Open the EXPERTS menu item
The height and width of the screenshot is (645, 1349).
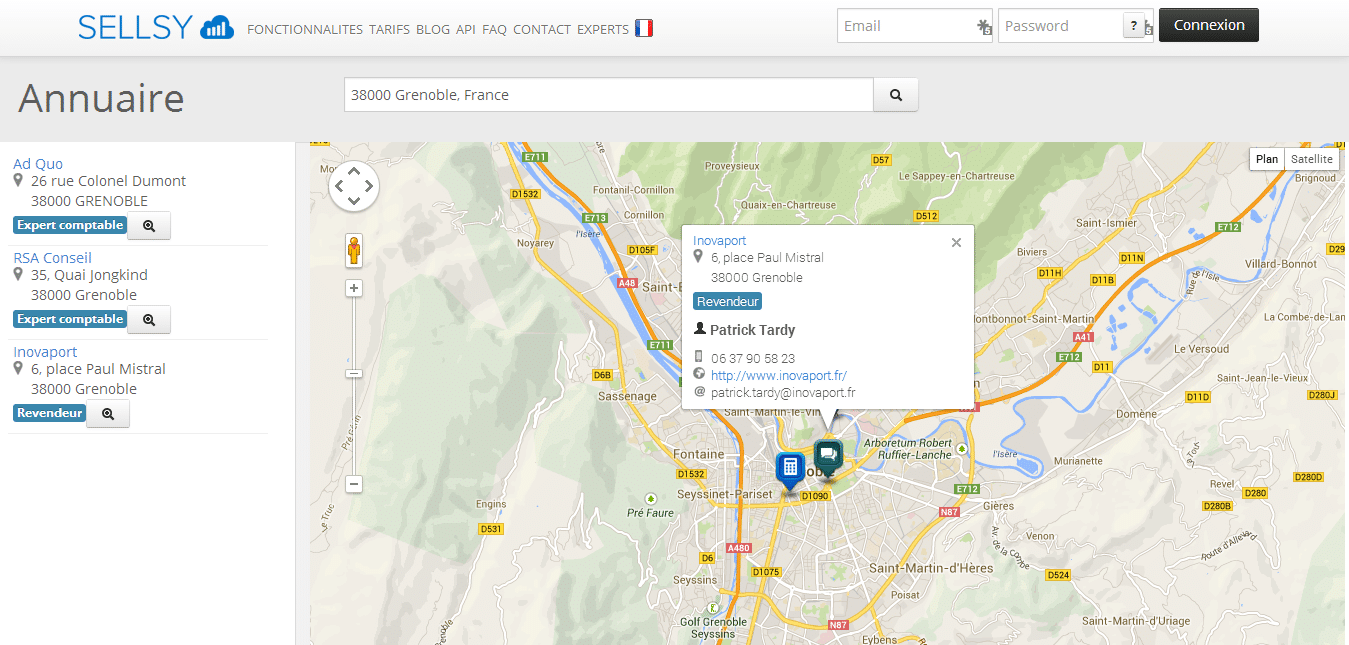click(x=603, y=29)
